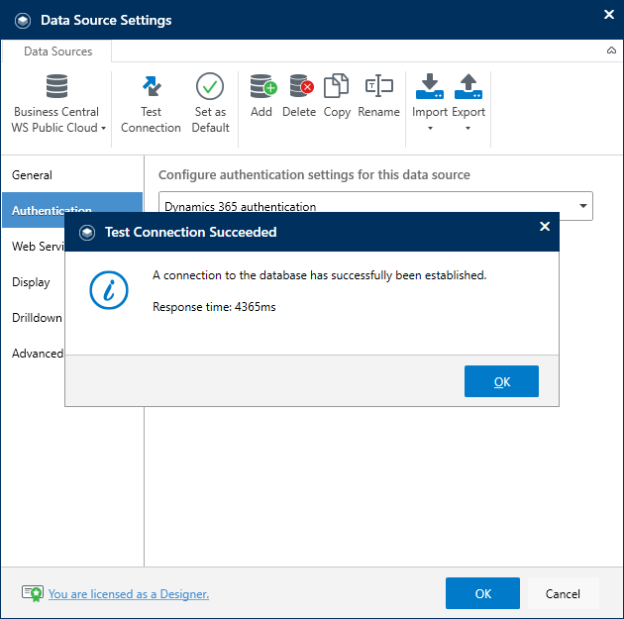624x619 pixels.
Task: Select the General settings section
Action: 72,175
